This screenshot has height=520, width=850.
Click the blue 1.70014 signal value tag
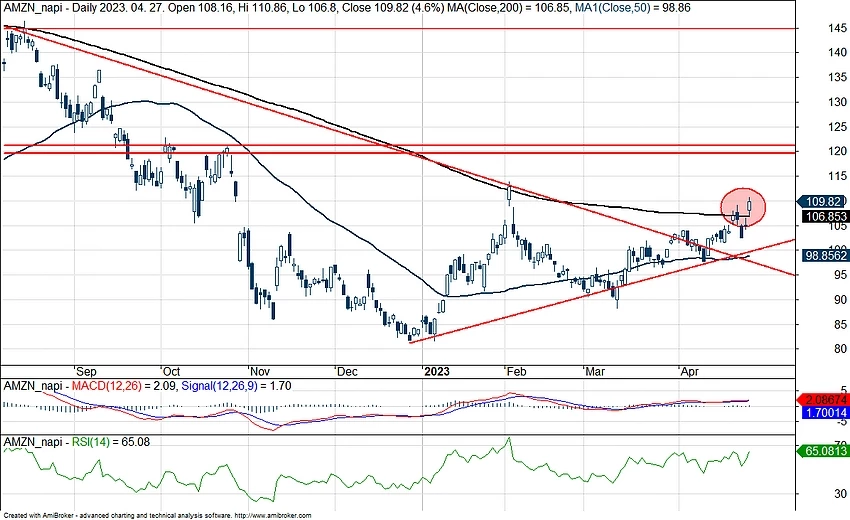[x=823, y=411]
